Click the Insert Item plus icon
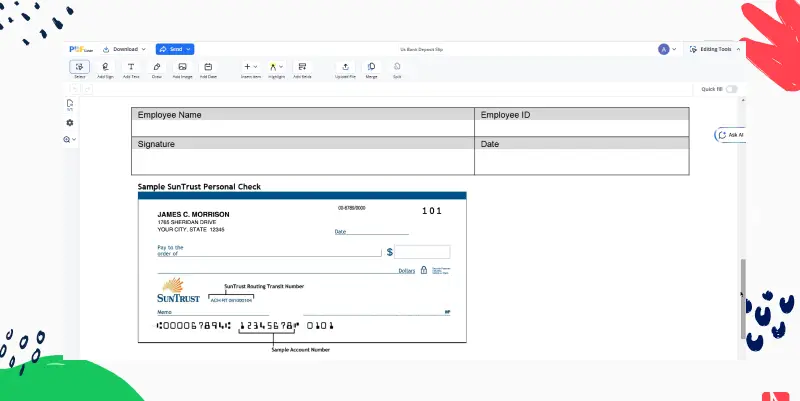Viewport: 800px width, 401px height. point(247,66)
